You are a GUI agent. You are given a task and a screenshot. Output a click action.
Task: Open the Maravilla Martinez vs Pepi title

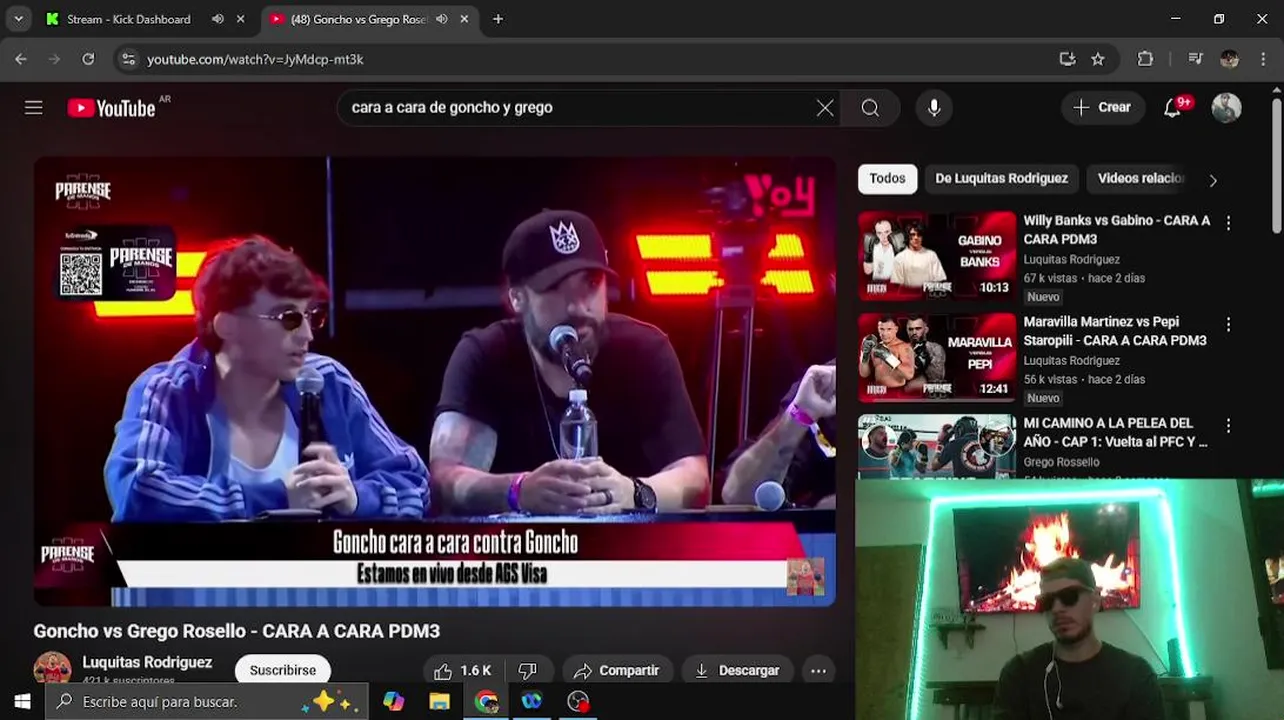coord(1114,331)
